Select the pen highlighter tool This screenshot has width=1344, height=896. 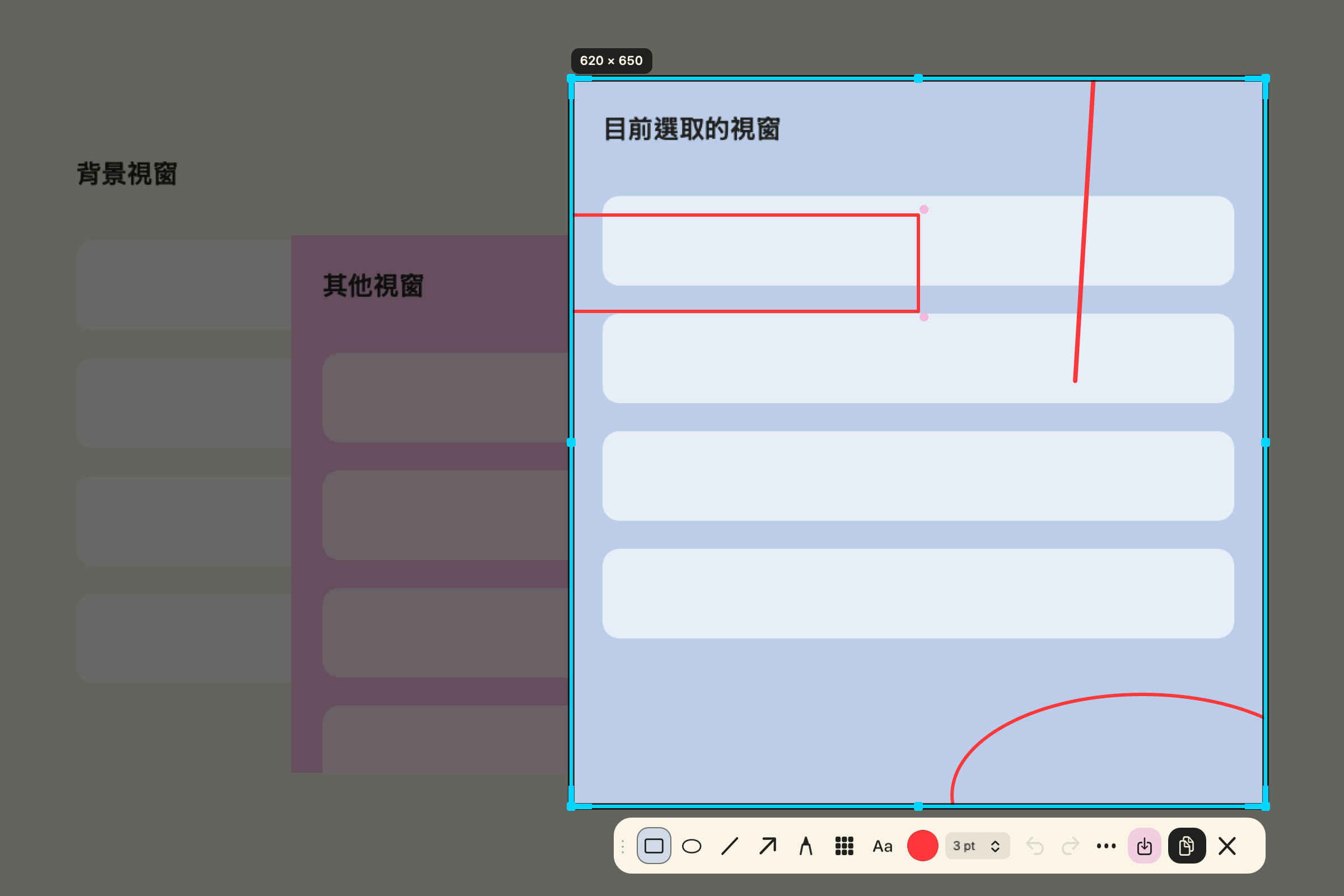806,846
